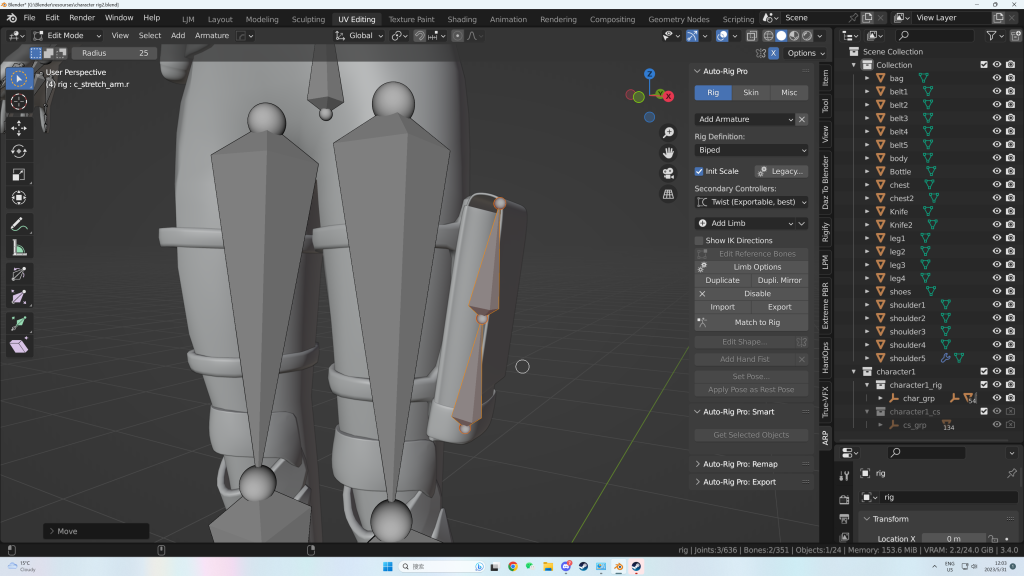
Task: Uncheck character1 collection checkbox
Action: coord(984,372)
